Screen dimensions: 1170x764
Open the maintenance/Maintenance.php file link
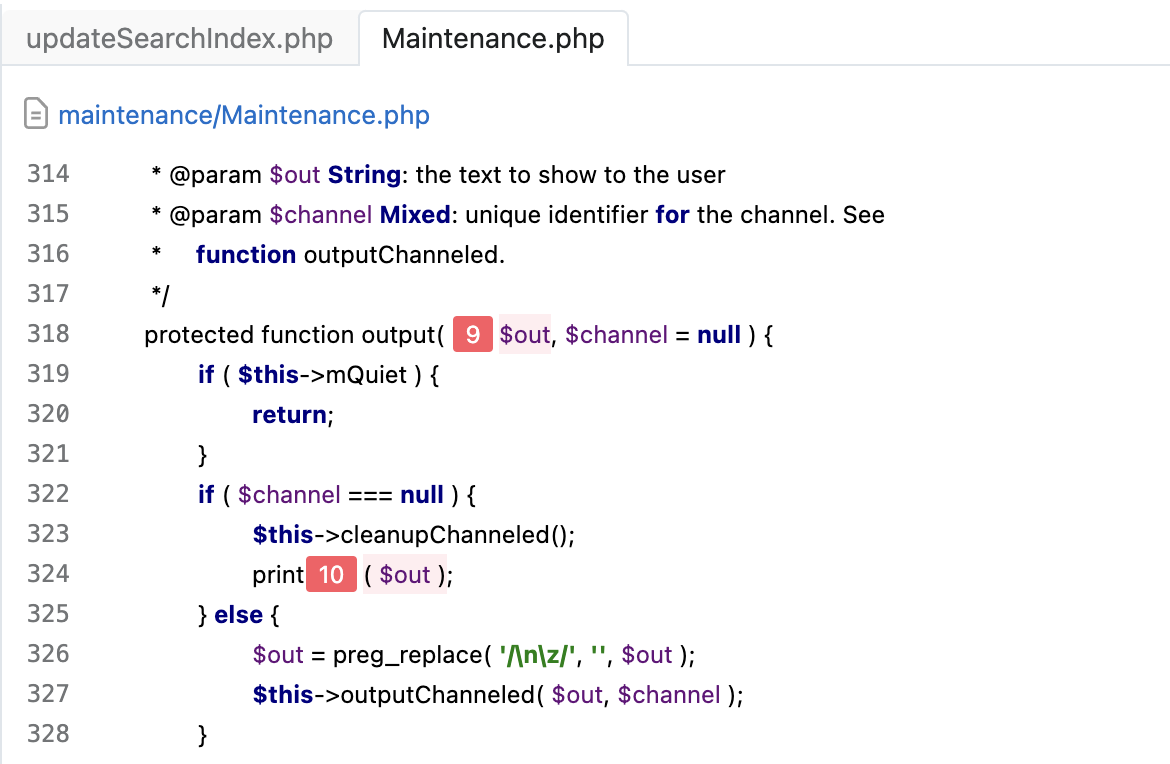(243, 114)
